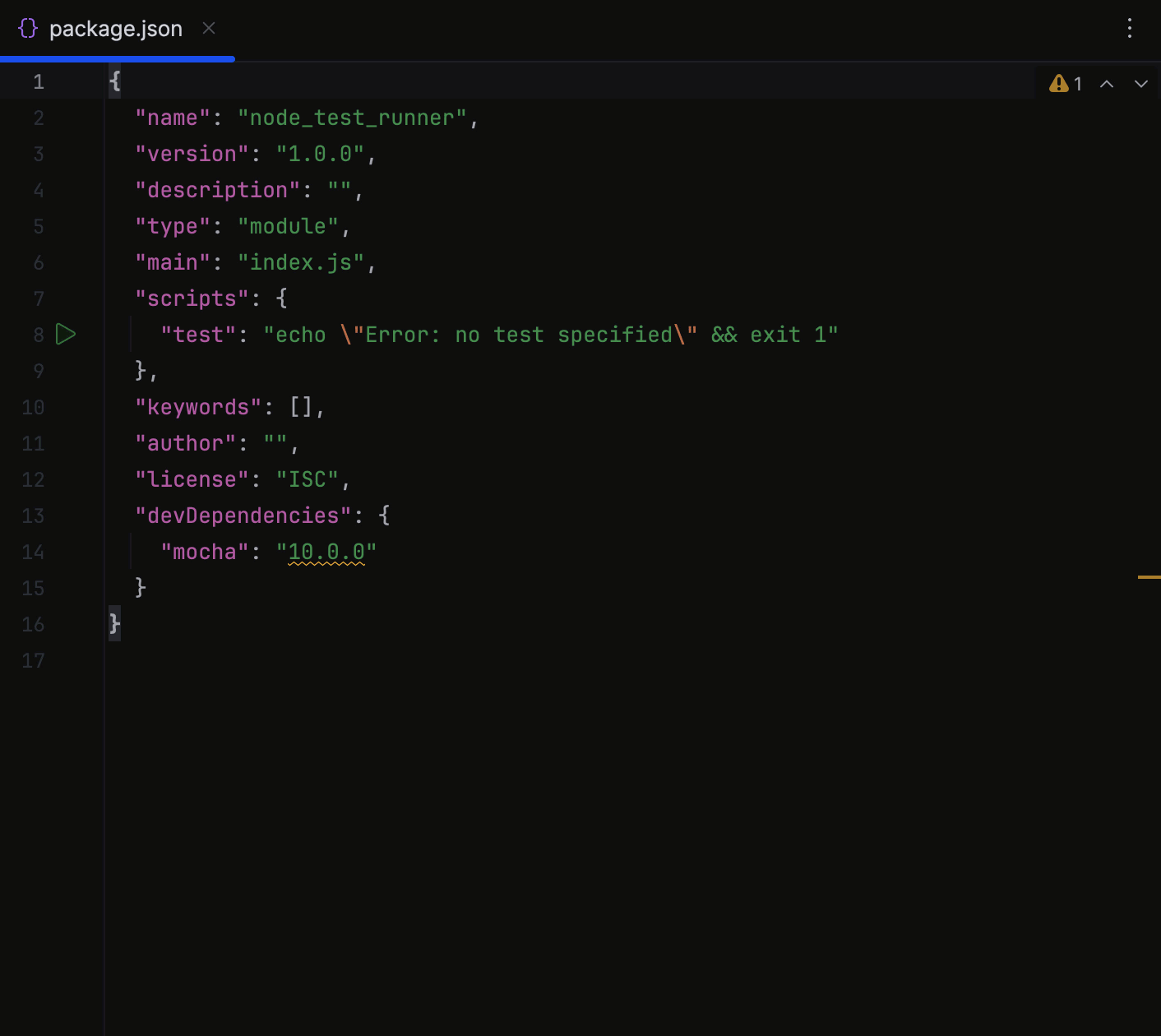Click the node_test_runner name value
The height and width of the screenshot is (1036, 1161).
352,118
